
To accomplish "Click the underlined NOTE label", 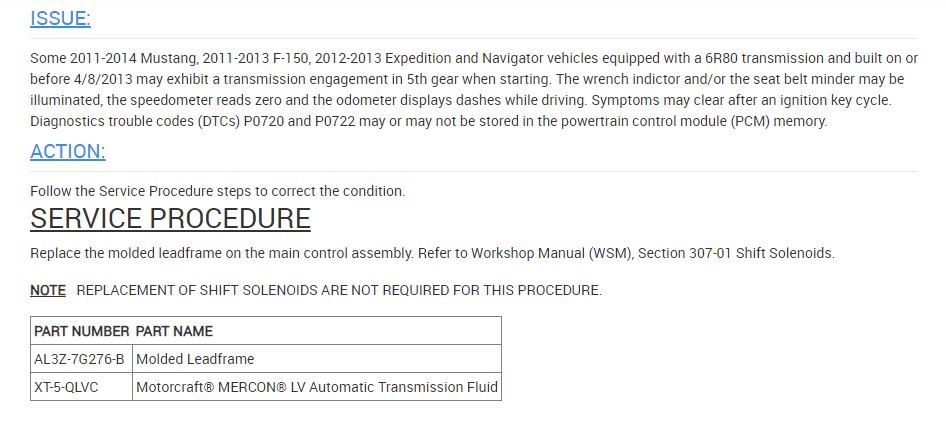I will click(48, 291).
